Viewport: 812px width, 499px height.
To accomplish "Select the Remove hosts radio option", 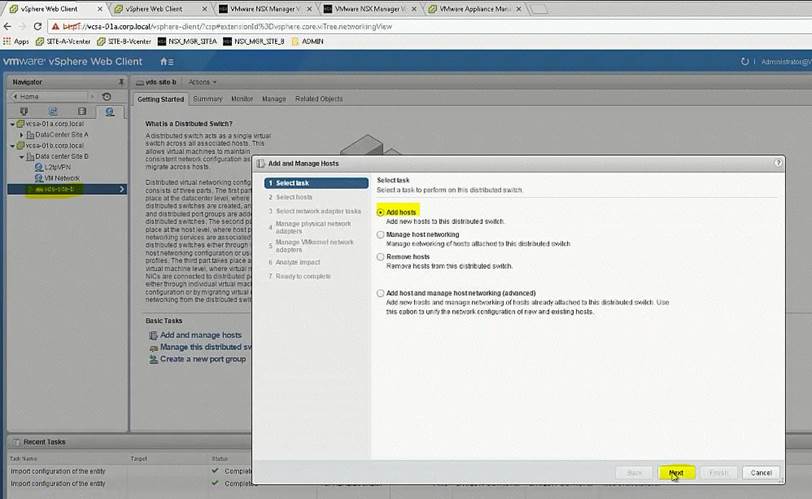I will point(380,257).
